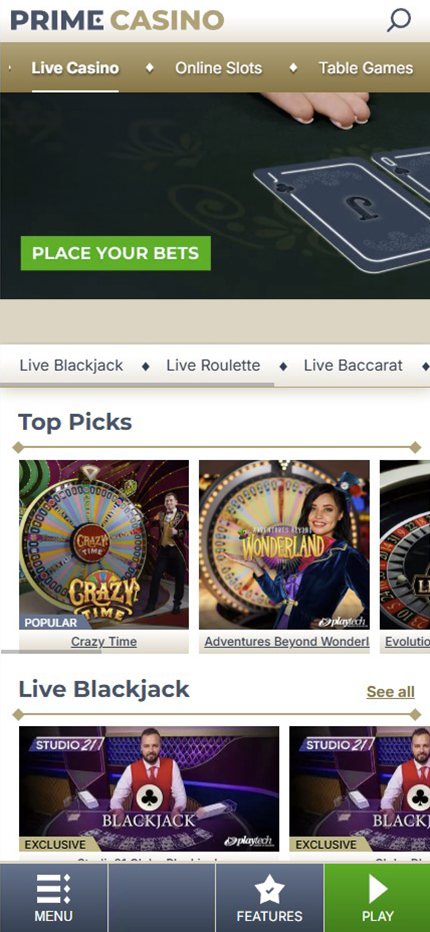
Task: Switch to the Live Casino tab
Action: [75, 68]
